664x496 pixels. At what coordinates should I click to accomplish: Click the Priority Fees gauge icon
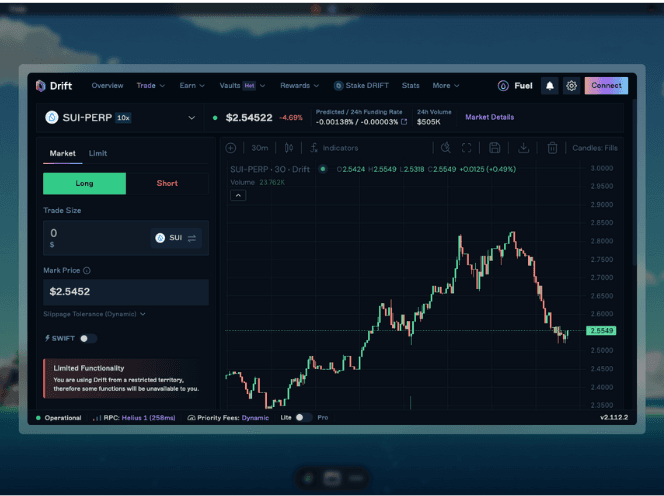click(x=191, y=418)
